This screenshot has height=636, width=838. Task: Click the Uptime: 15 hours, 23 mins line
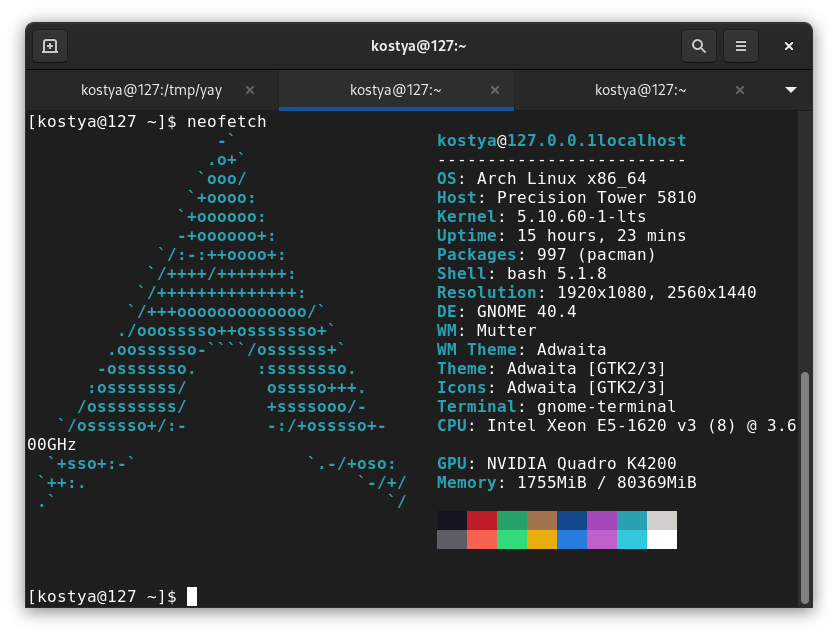coord(561,236)
